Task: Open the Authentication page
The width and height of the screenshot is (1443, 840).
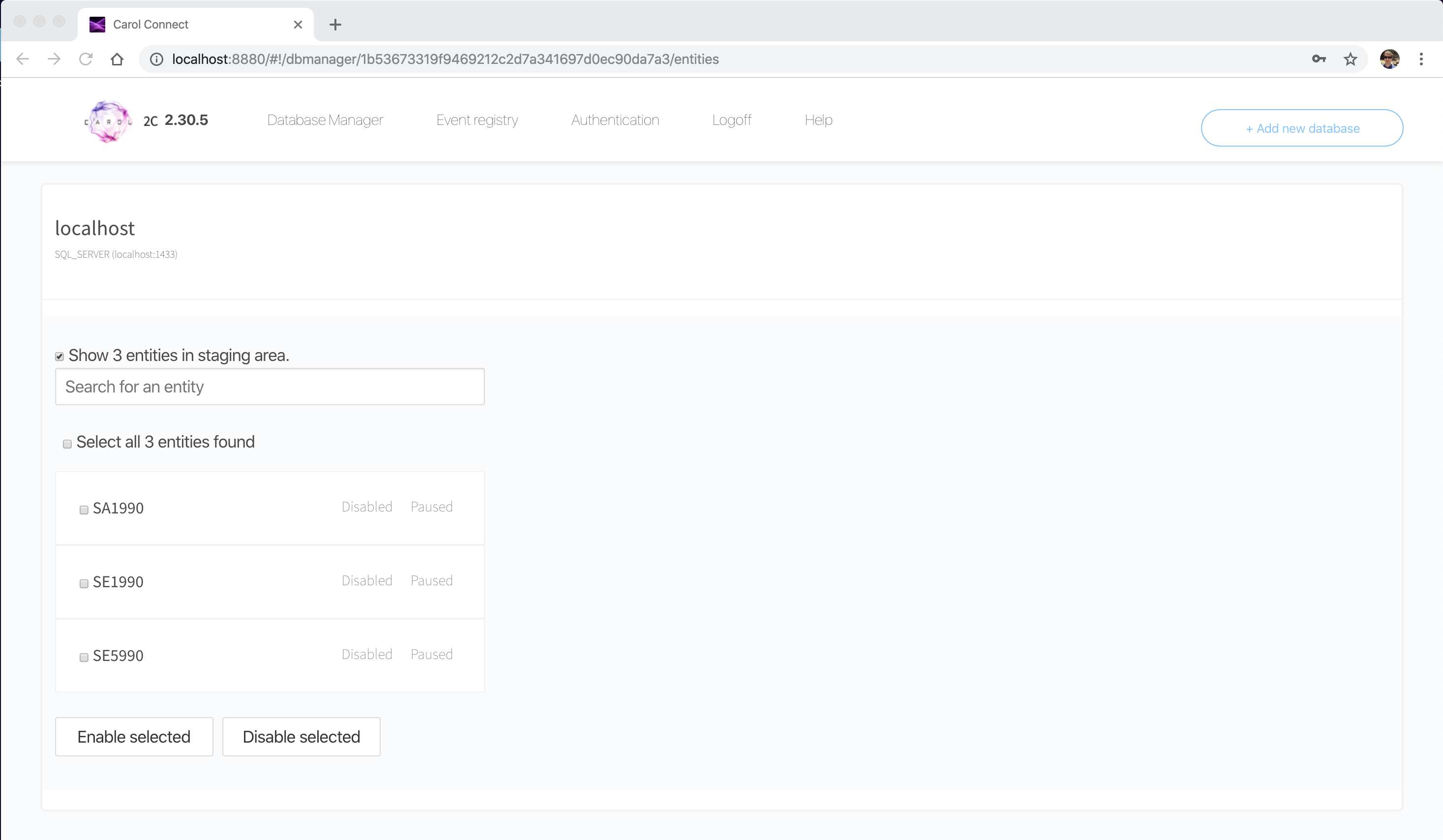Action: tap(615, 120)
